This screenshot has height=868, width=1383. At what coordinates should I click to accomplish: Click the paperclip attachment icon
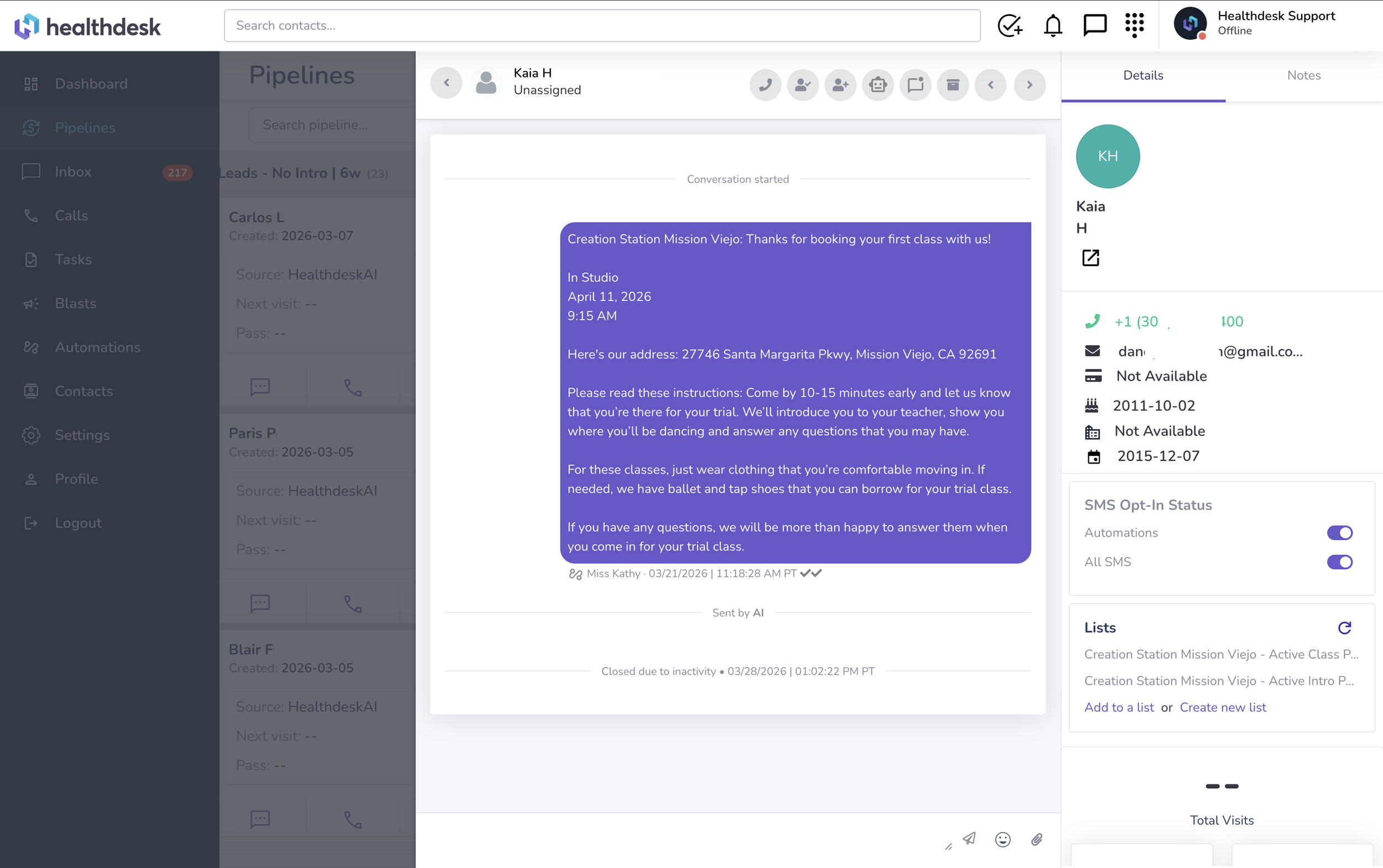[1036, 839]
